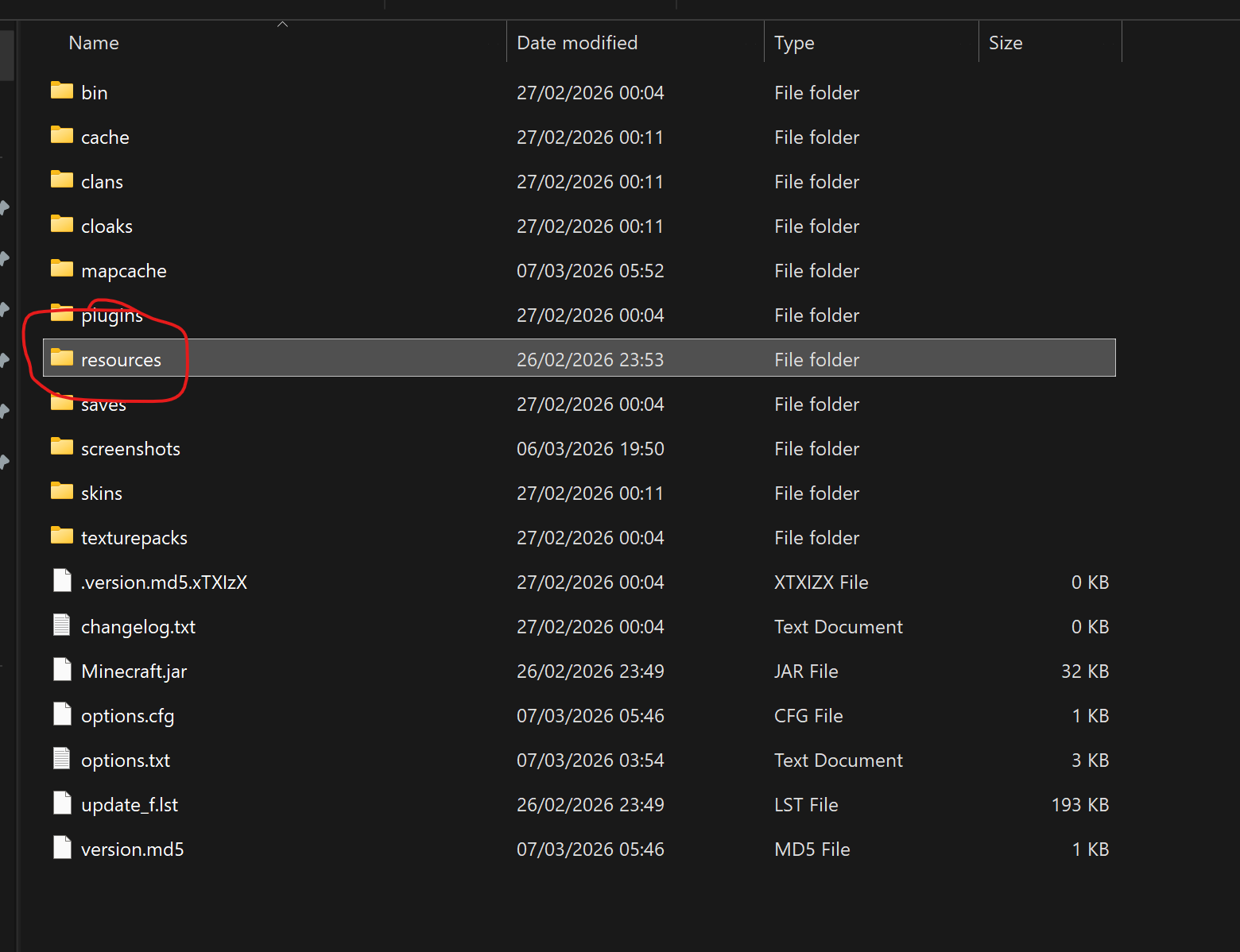Select the mapcache folder icon
Viewport: 1240px width, 952px height.
click(x=62, y=269)
